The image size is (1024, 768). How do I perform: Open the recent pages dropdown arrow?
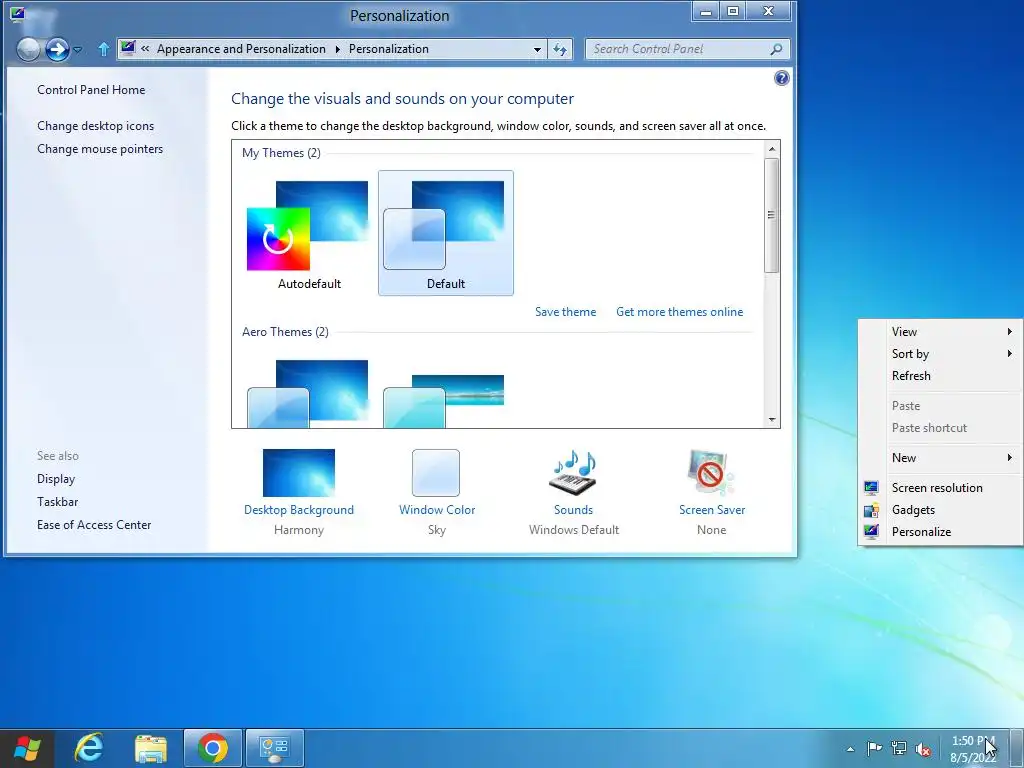point(78,50)
